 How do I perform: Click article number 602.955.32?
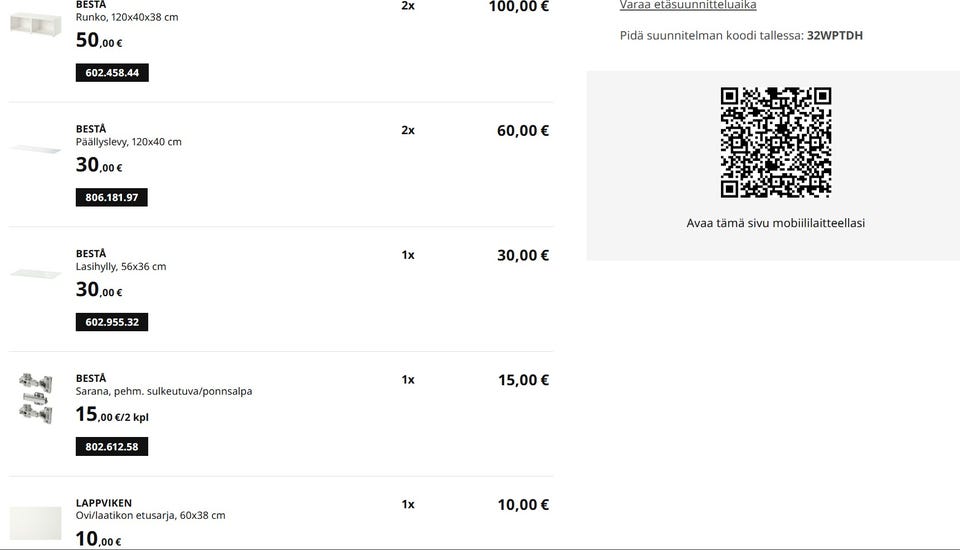[x=112, y=322]
